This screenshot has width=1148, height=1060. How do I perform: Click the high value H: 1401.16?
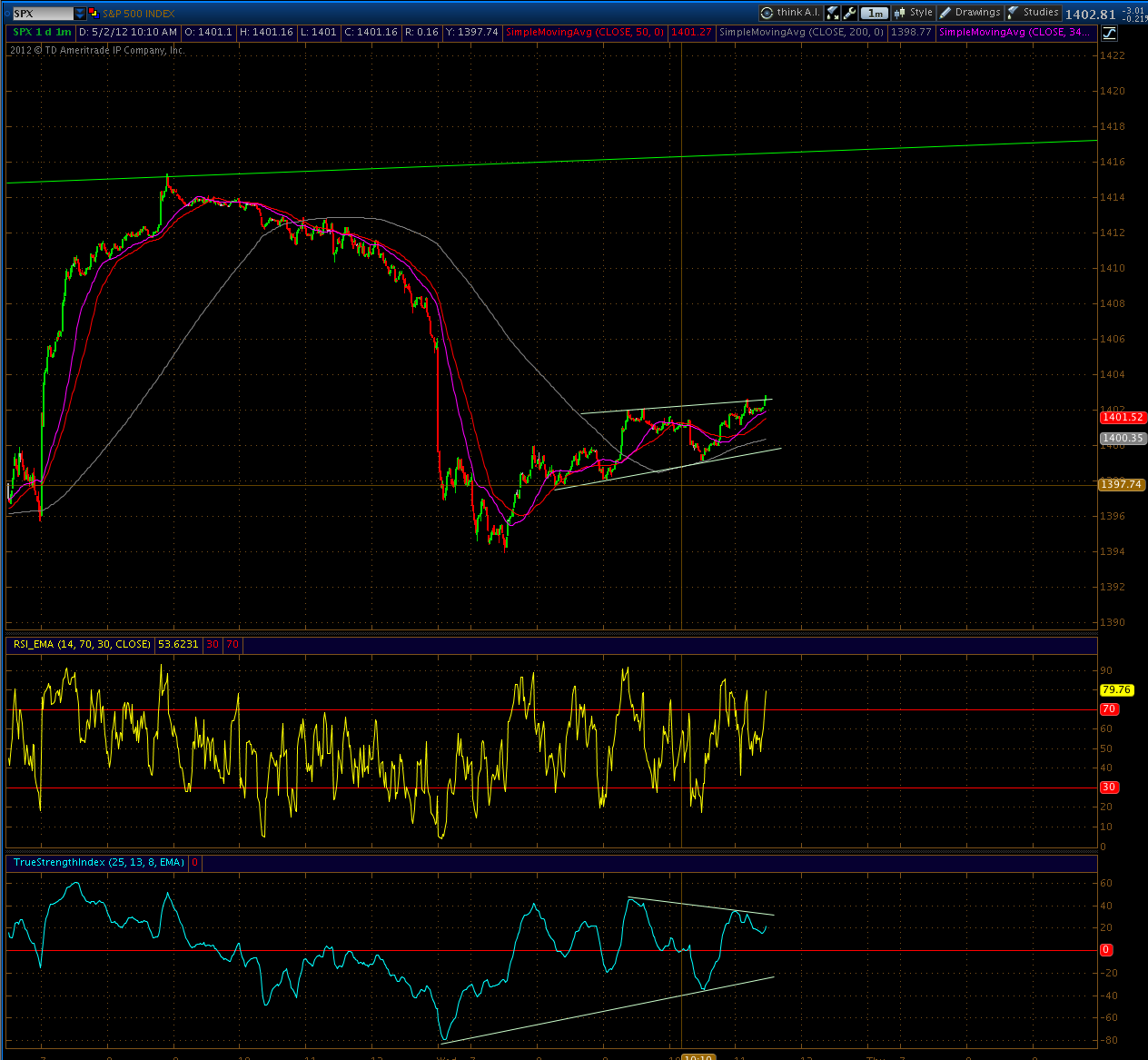tap(266, 32)
